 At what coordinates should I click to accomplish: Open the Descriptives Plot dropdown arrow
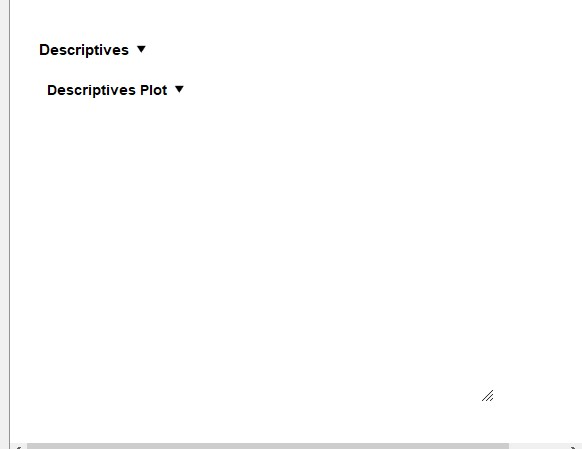[x=179, y=89]
